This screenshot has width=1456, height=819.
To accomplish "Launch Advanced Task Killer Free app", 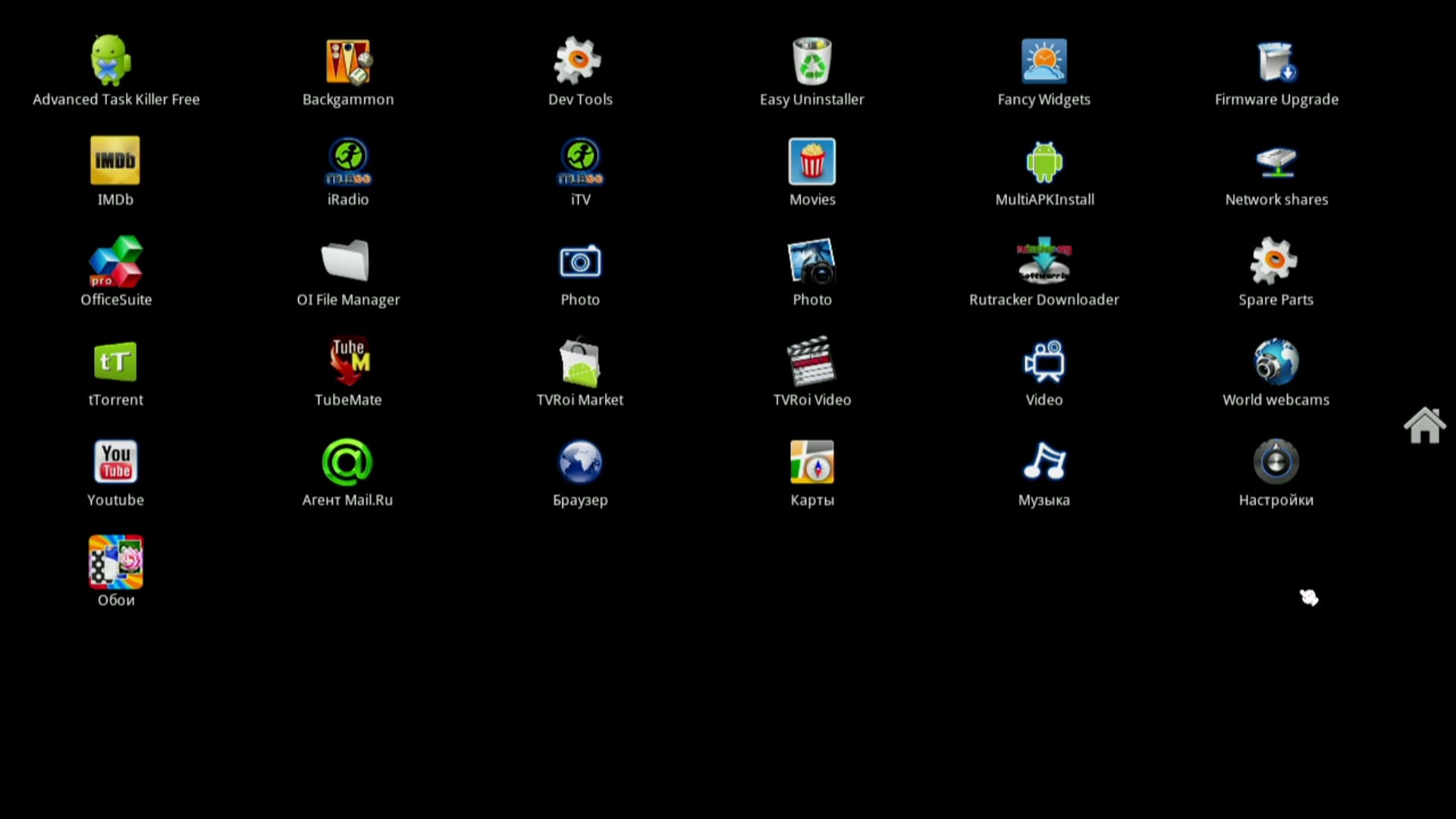I will [x=111, y=61].
